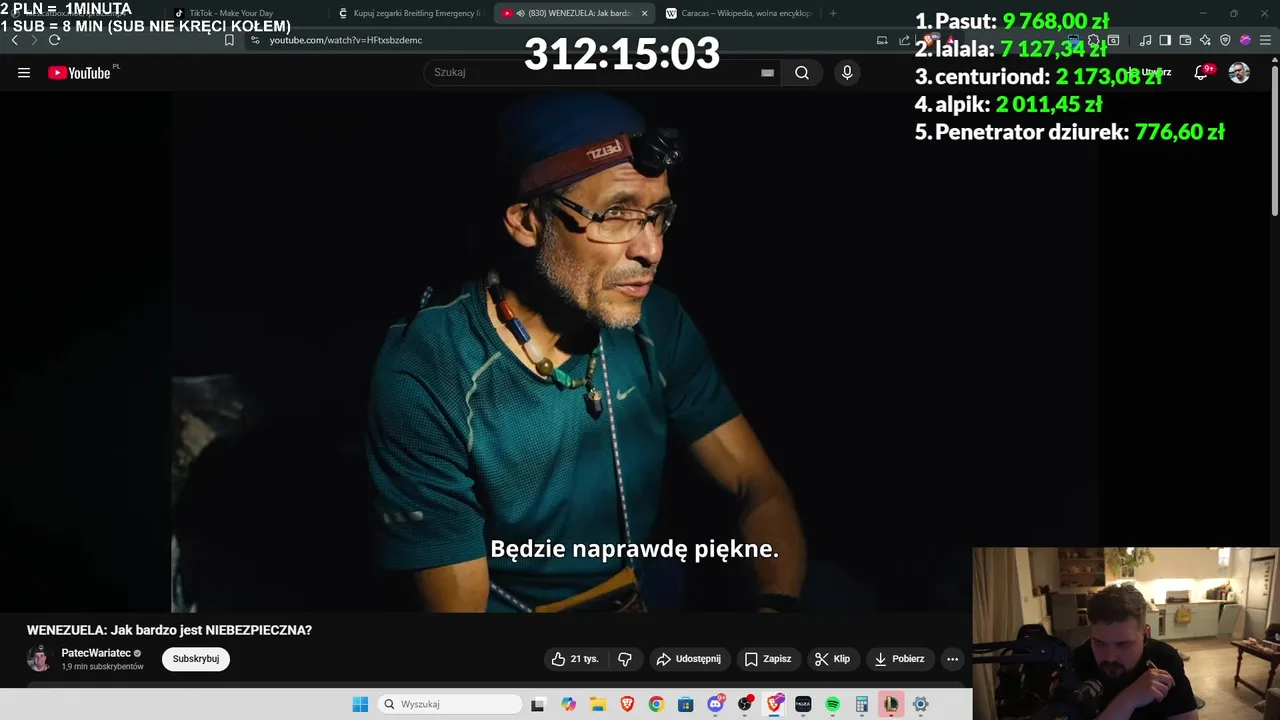Open Windows Start menu

(360, 704)
